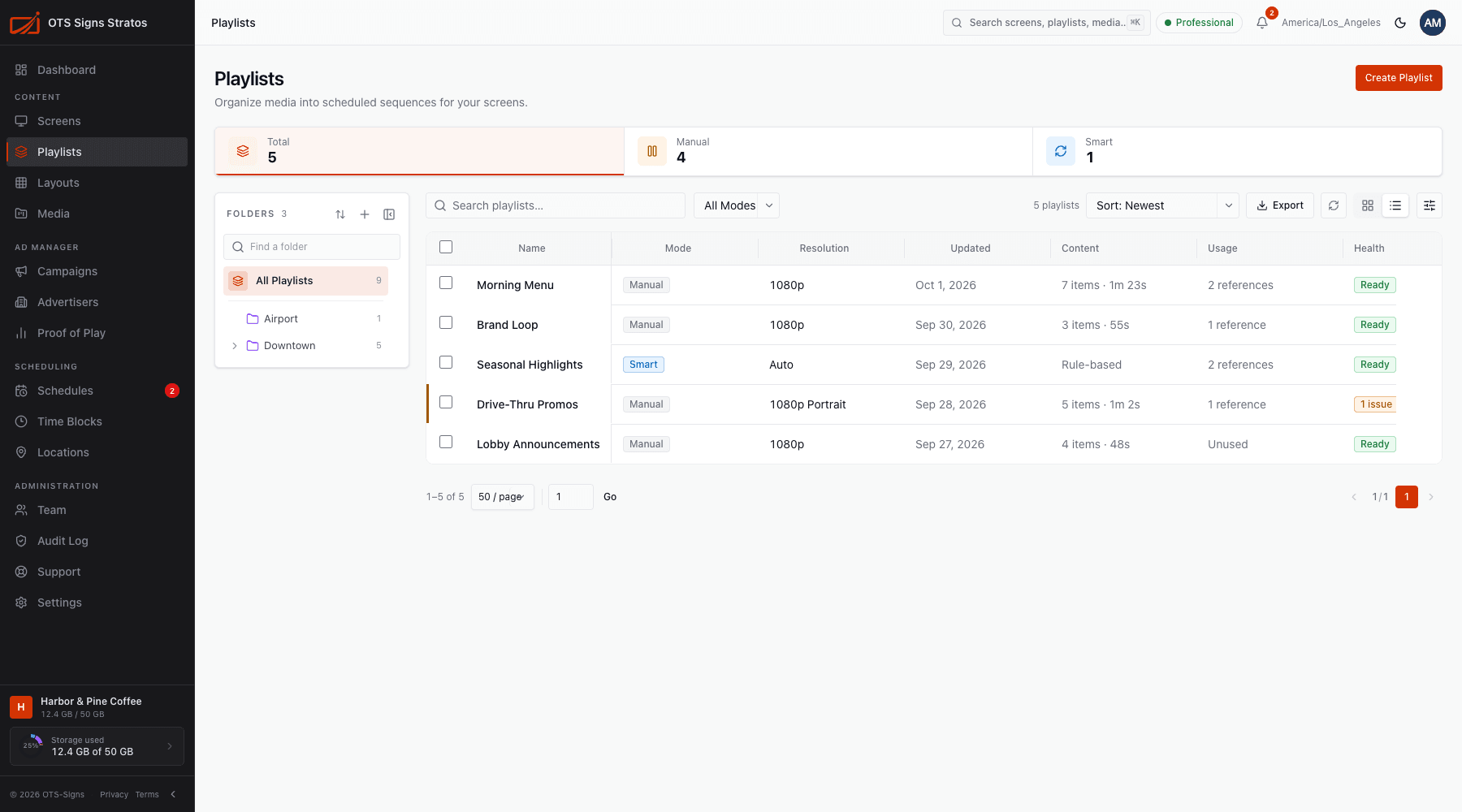This screenshot has height=812, width=1462.
Task: Select all playlists header checkbox
Action: click(446, 247)
